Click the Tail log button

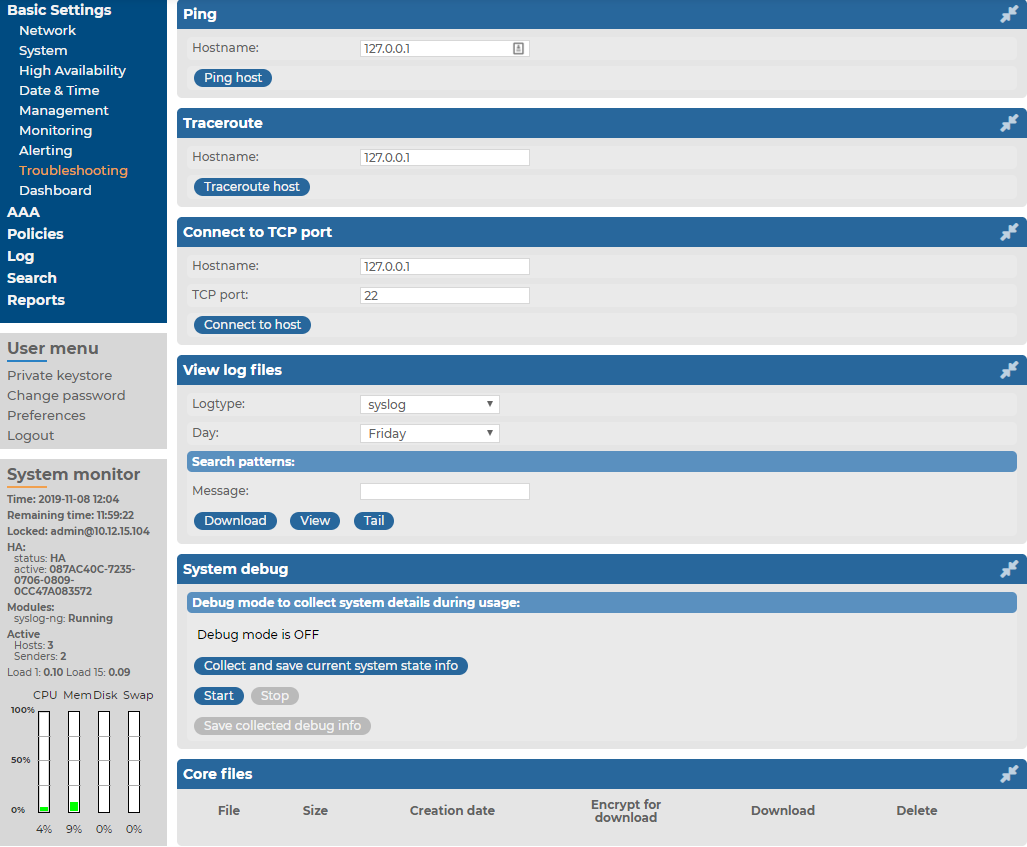point(374,521)
